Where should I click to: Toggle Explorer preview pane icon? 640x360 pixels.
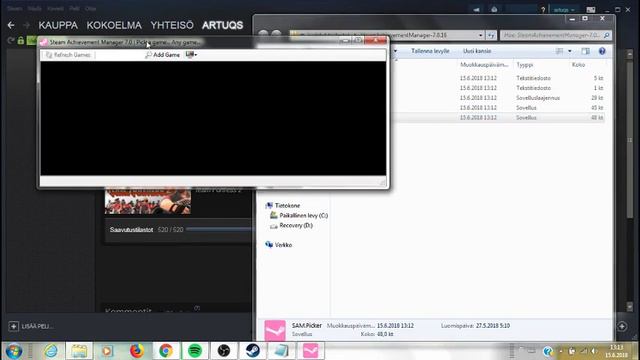click(x=585, y=51)
